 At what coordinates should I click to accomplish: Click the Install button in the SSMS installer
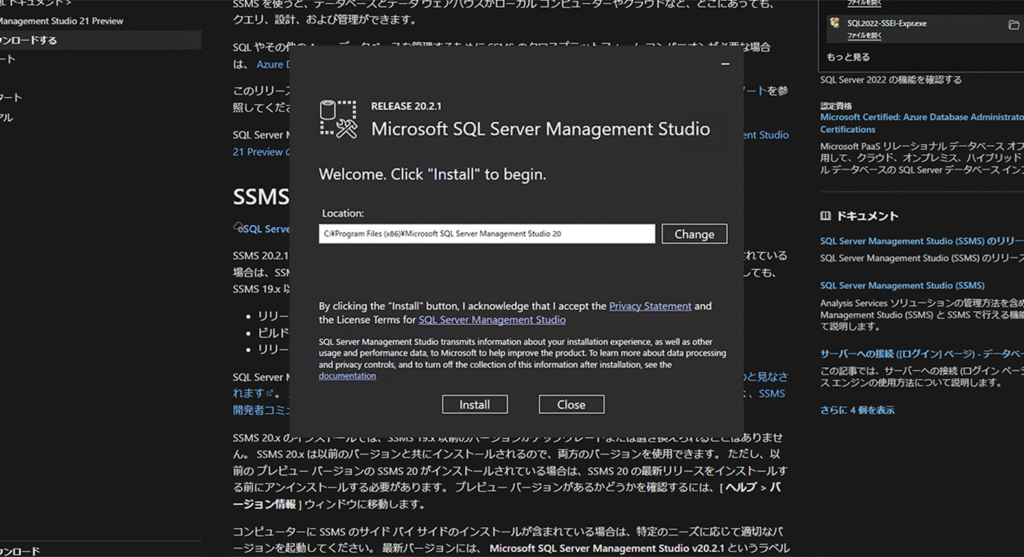(x=475, y=404)
